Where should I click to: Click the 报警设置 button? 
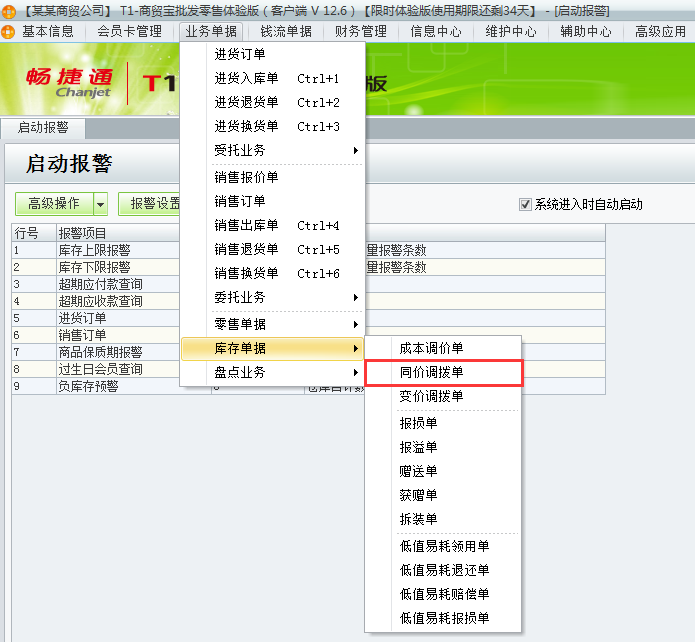(151, 204)
